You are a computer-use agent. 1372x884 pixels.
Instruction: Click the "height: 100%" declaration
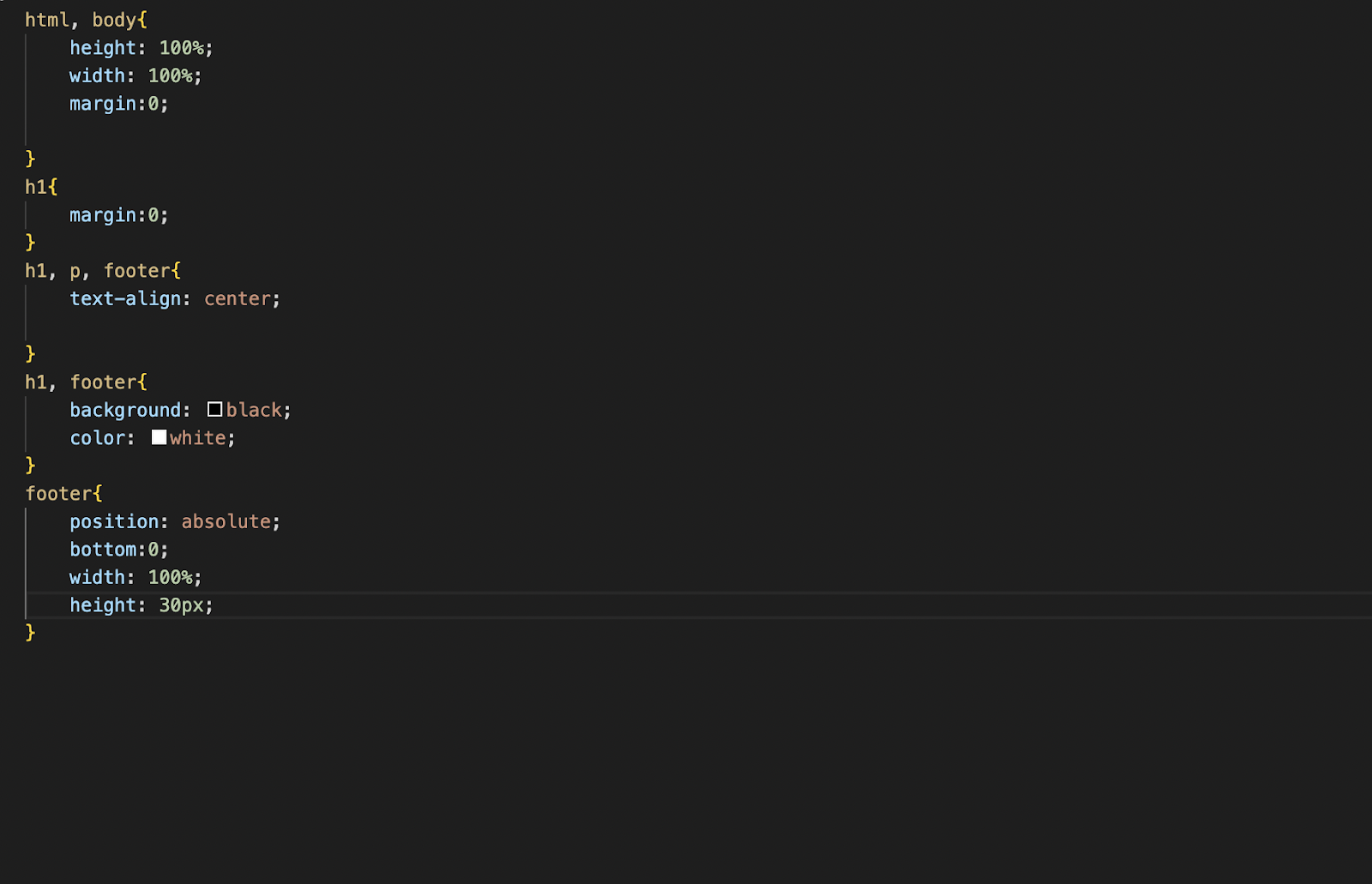coord(141,48)
